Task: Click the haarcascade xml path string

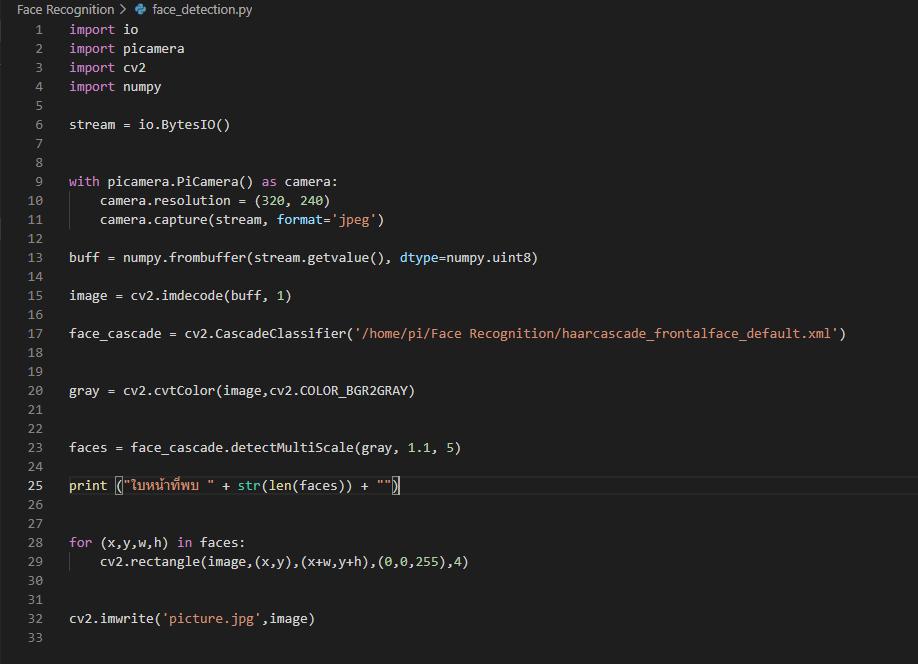Action: (x=597, y=334)
